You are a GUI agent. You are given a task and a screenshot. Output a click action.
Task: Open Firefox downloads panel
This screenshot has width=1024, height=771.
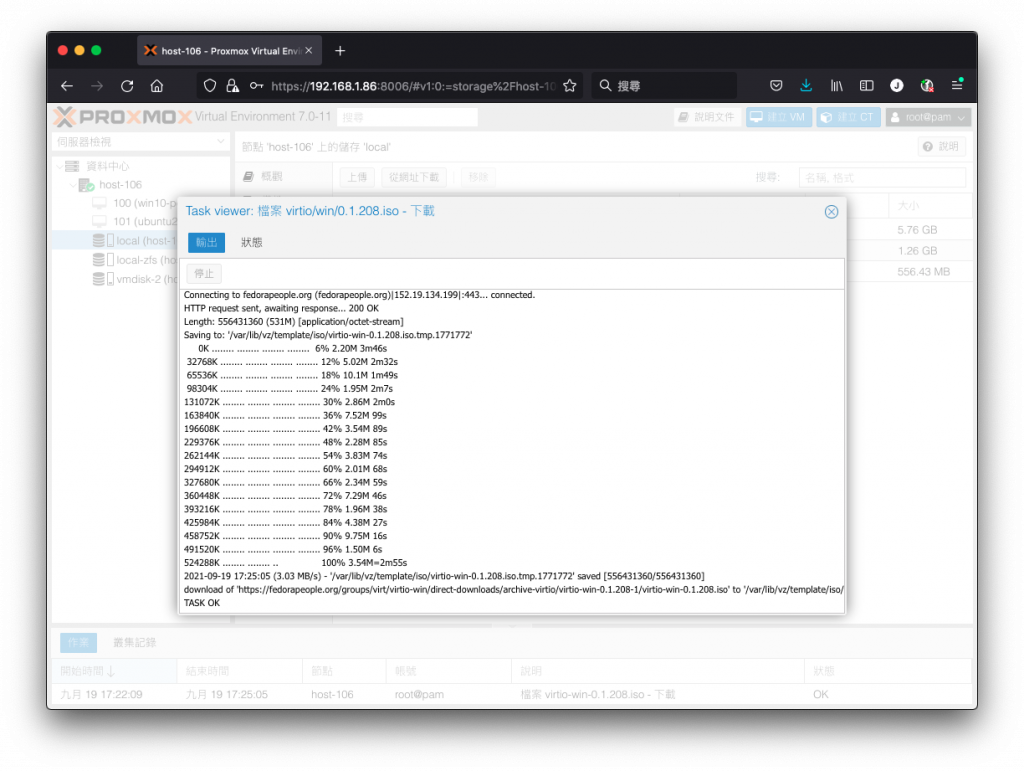806,86
